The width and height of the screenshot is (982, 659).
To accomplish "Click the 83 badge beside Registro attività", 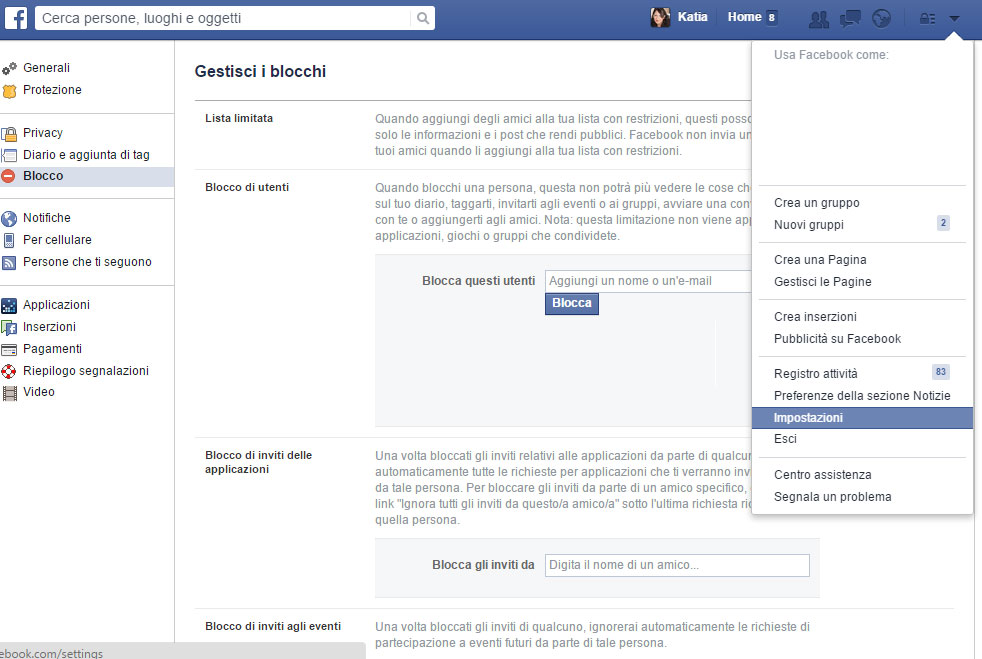I will (941, 372).
